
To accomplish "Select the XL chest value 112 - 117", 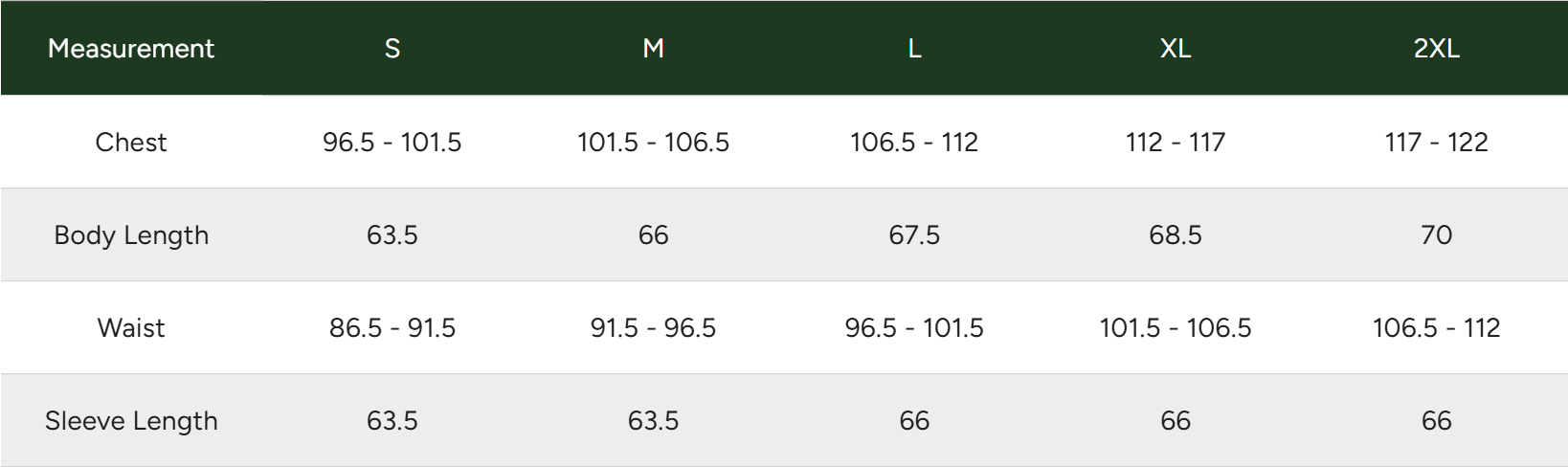I will [x=1176, y=143].
